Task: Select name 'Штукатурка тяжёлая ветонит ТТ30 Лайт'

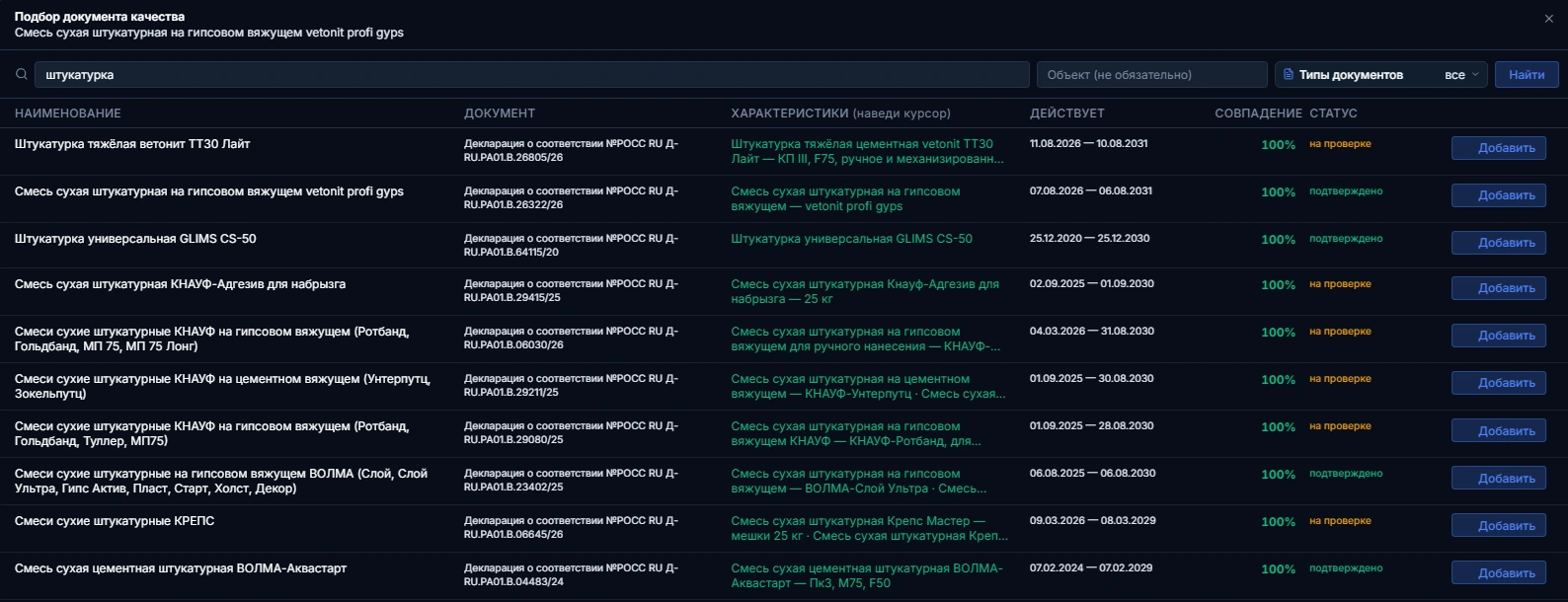Action: tap(132, 144)
